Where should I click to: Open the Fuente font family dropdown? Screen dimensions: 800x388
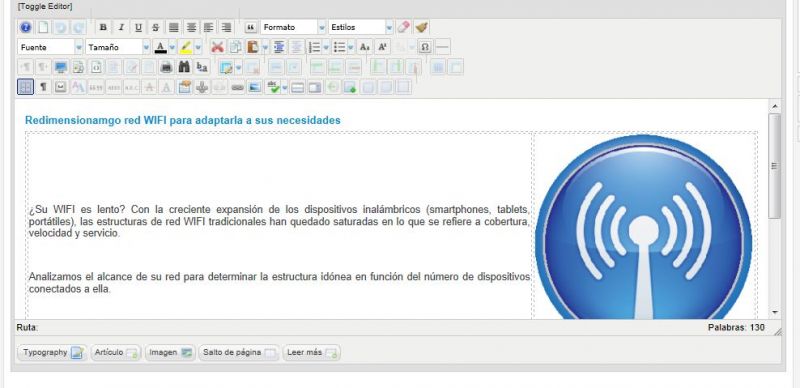[50, 47]
